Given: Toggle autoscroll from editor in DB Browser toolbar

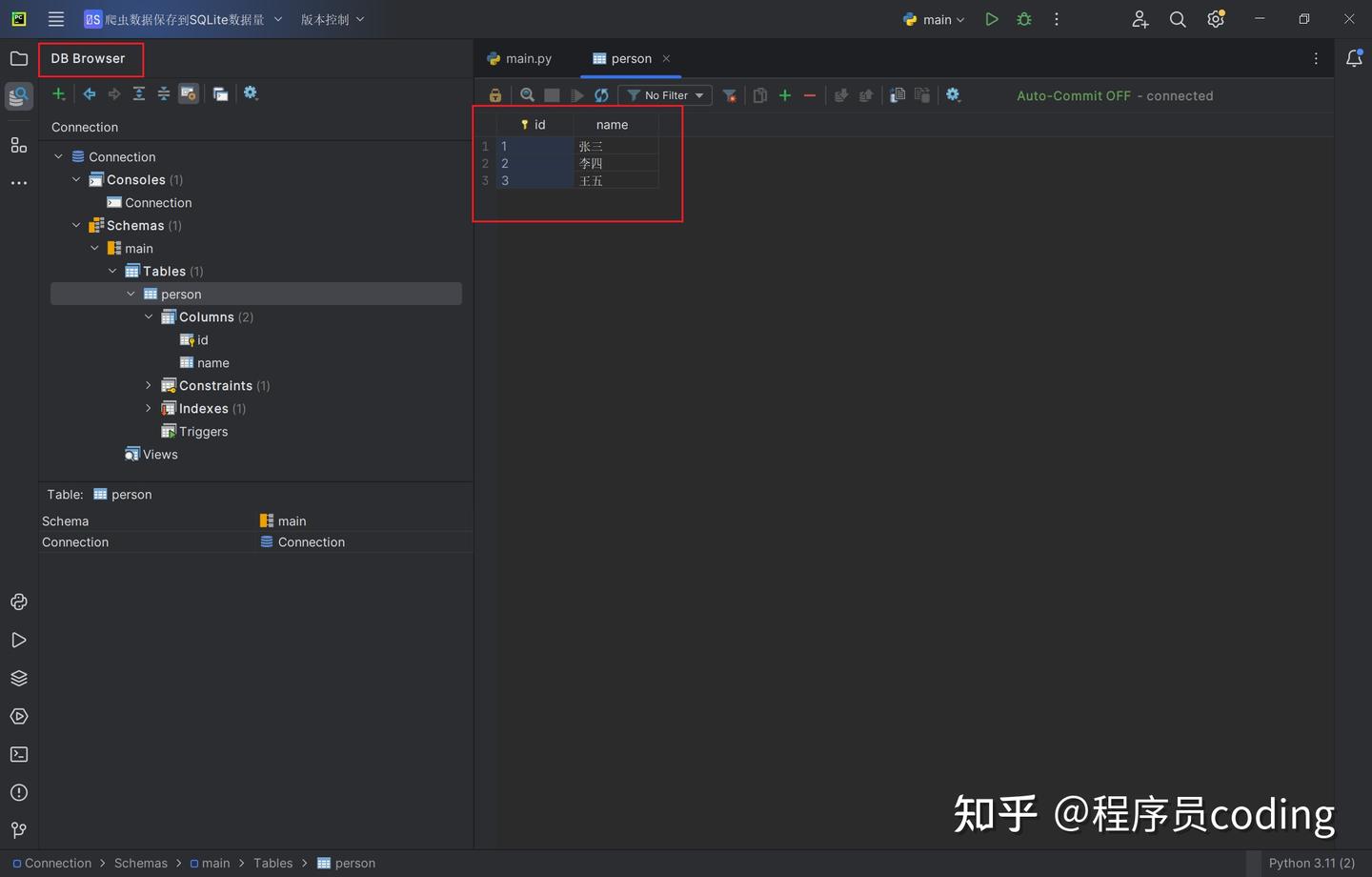Looking at the screenshot, I should (189, 93).
